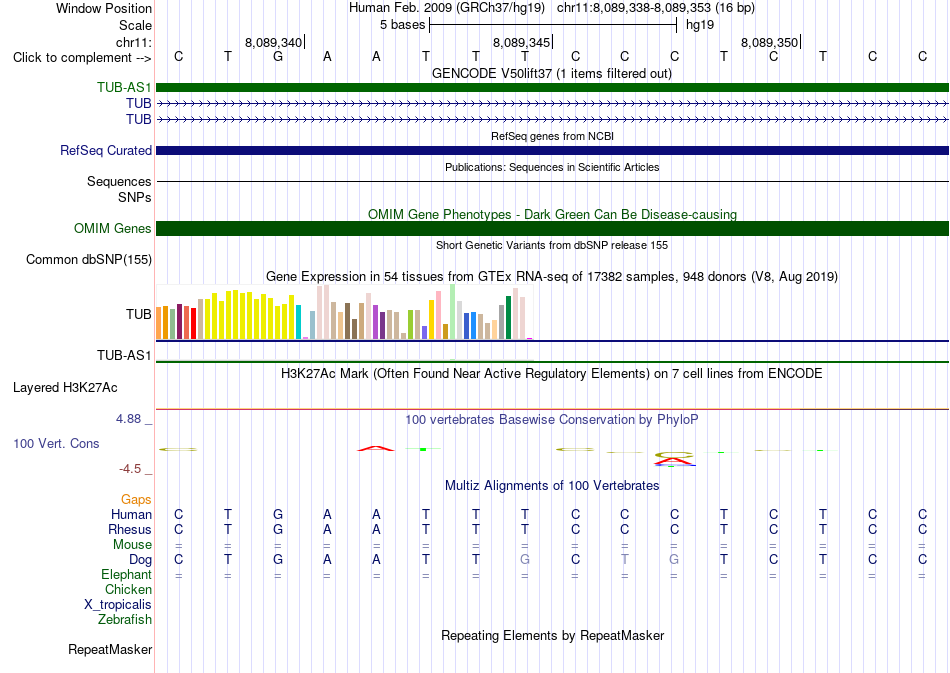Open the TUB-AS1 label beside the GENCODE track
This screenshot has width=950, height=673.
coord(124,87)
